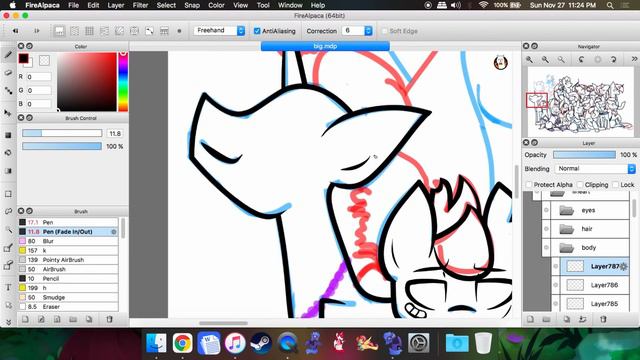Expand more tools chevron at toolbar bottom
640x360 pixels.
[8, 322]
